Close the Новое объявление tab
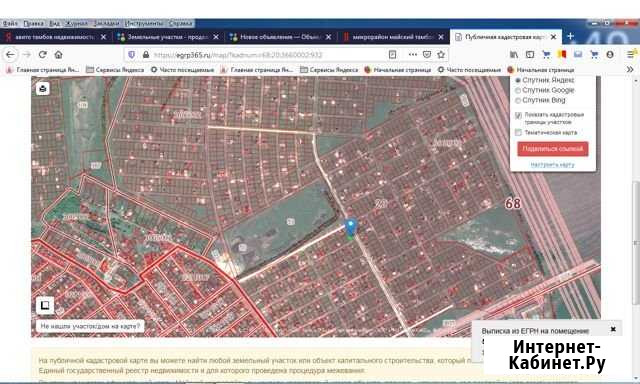This screenshot has height=384, width=640. click(329, 37)
